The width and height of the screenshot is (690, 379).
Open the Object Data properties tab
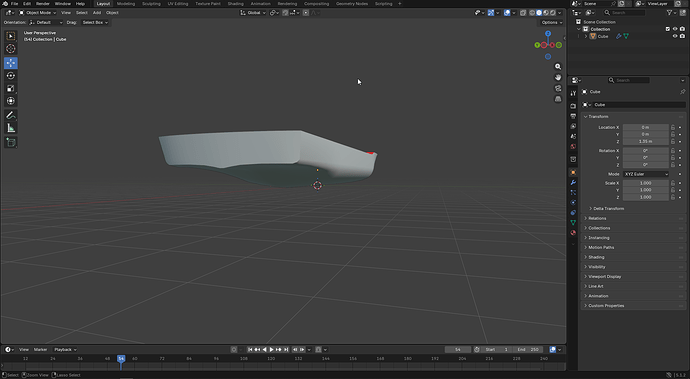(x=573, y=223)
